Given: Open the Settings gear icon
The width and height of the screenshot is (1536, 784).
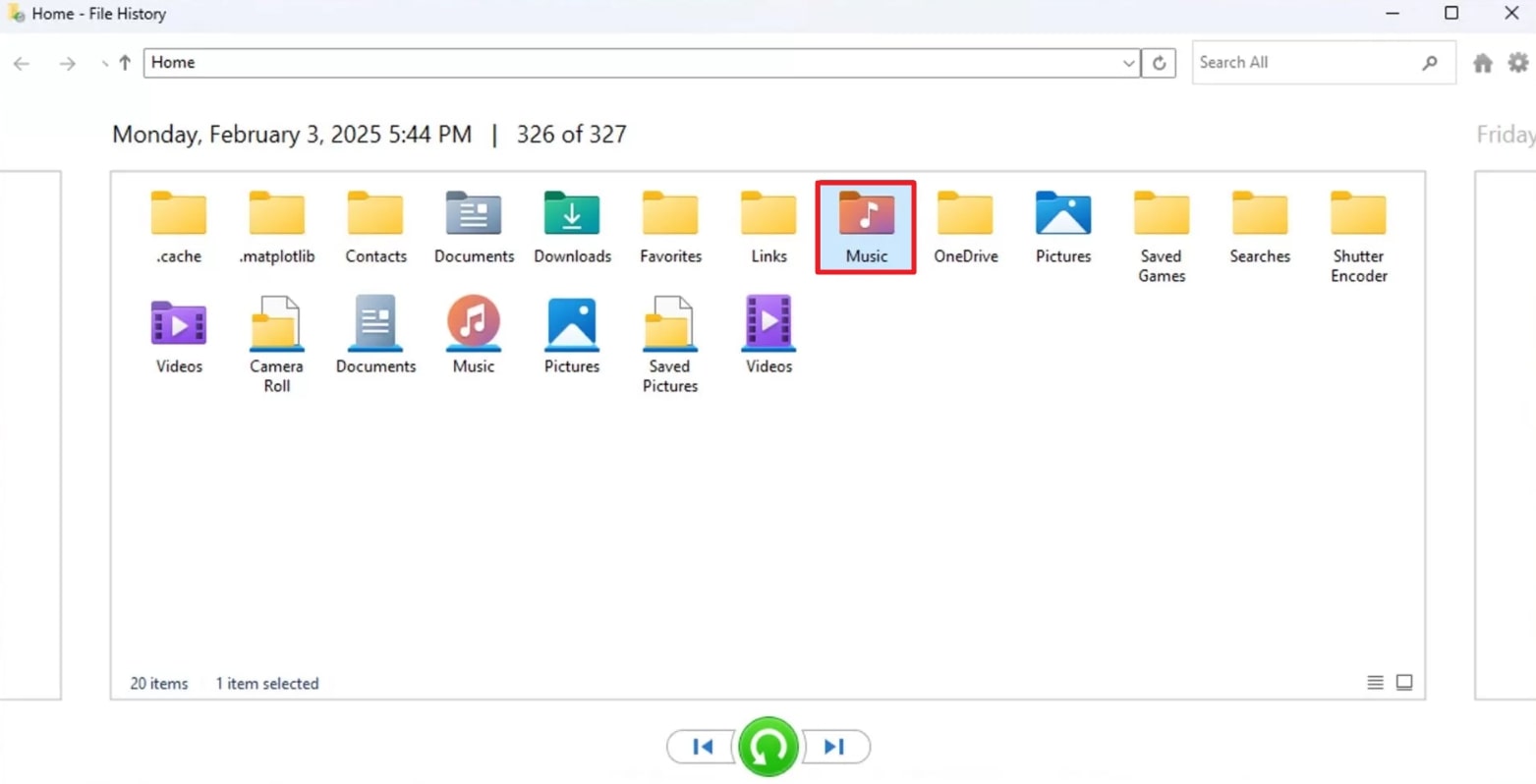Looking at the screenshot, I should (1517, 62).
